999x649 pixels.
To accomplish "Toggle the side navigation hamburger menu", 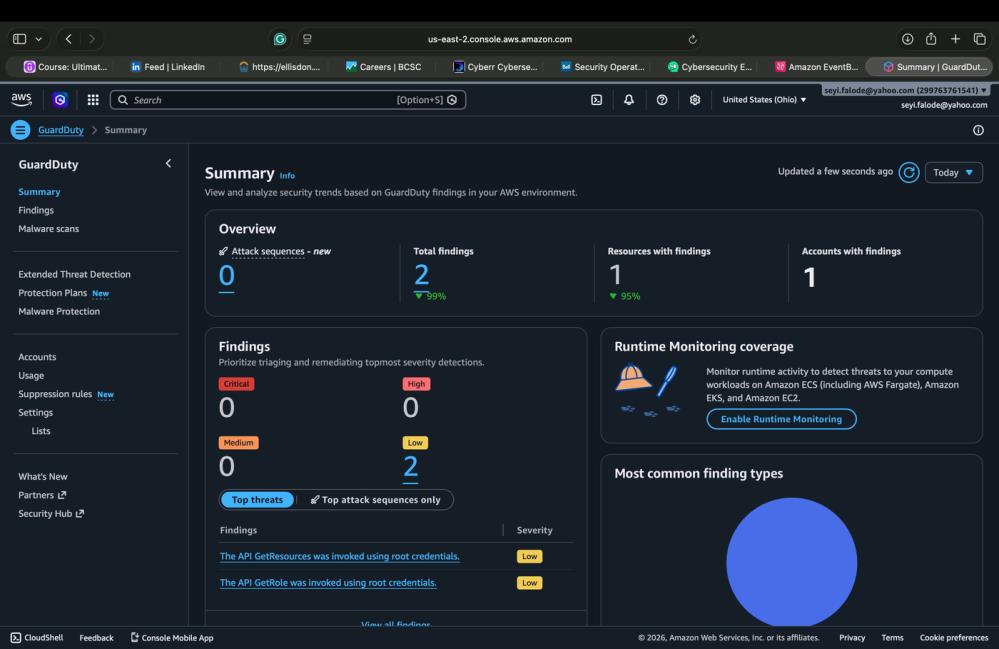I will click(20, 130).
